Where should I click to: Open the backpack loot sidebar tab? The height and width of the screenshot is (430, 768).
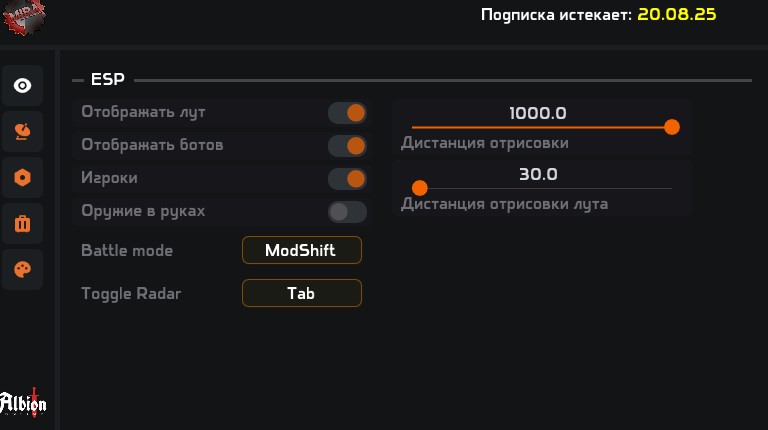click(22, 223)
